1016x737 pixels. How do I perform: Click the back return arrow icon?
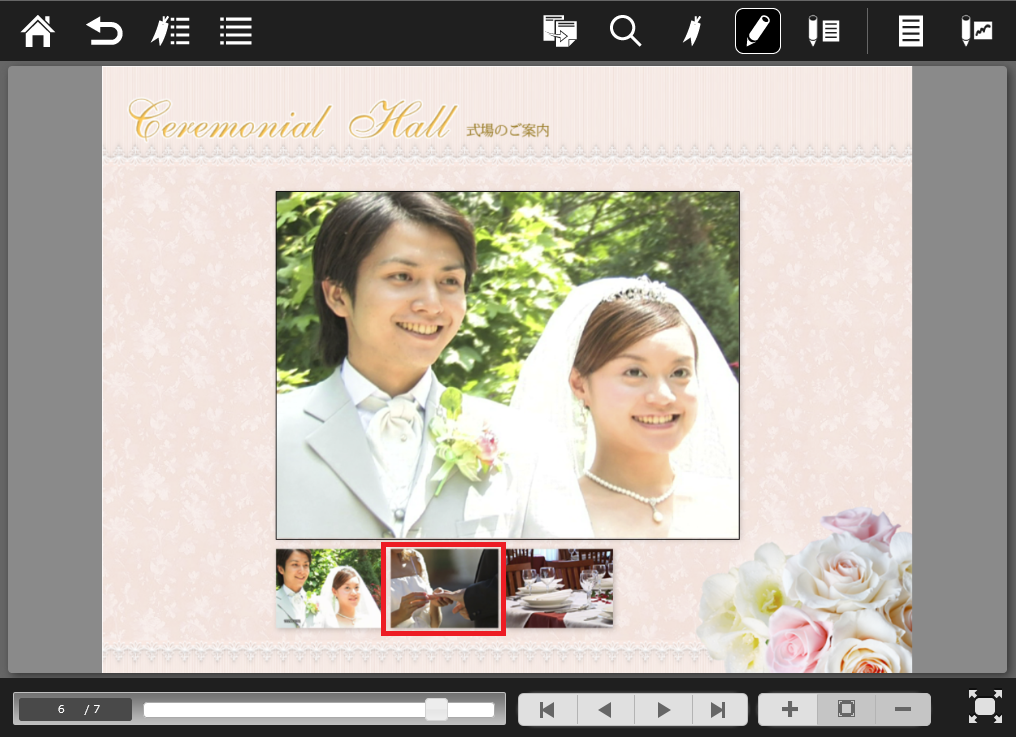104,31
